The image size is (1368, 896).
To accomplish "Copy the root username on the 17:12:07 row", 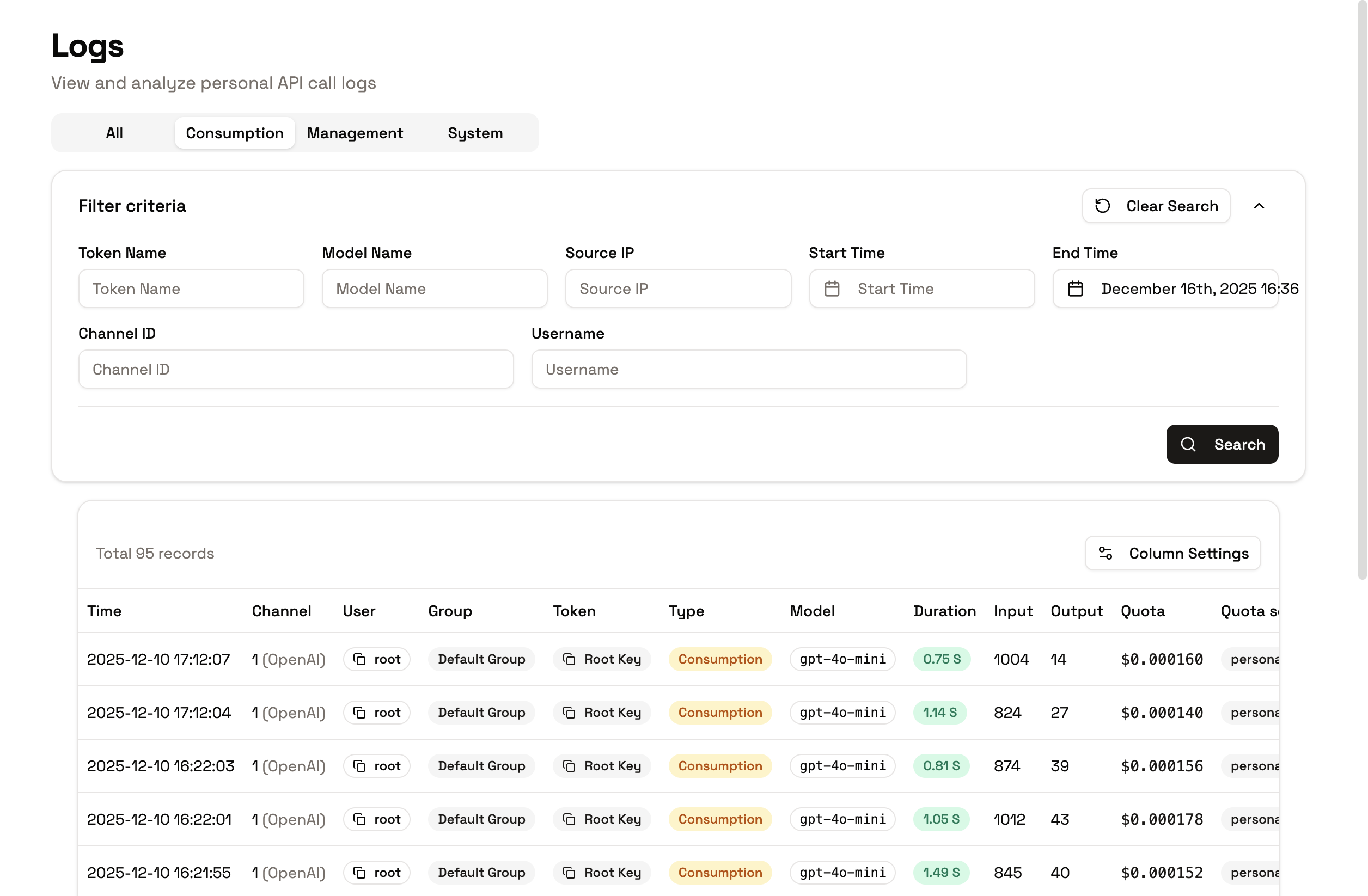I will tap(359, 659).
